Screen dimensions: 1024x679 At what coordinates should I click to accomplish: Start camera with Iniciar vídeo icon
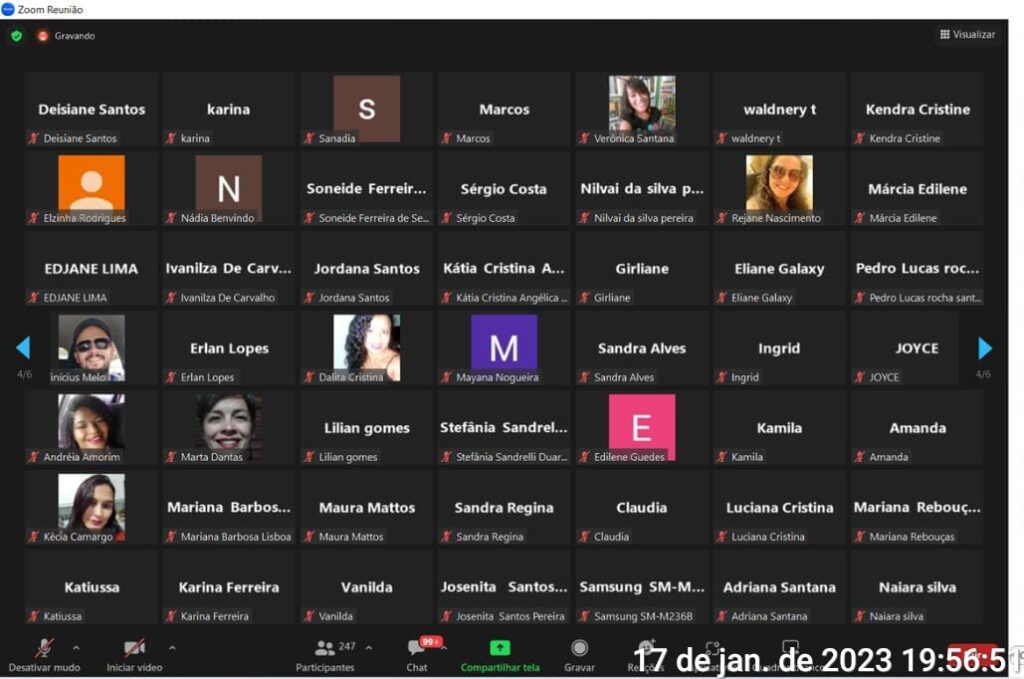(x=134, y=648)
